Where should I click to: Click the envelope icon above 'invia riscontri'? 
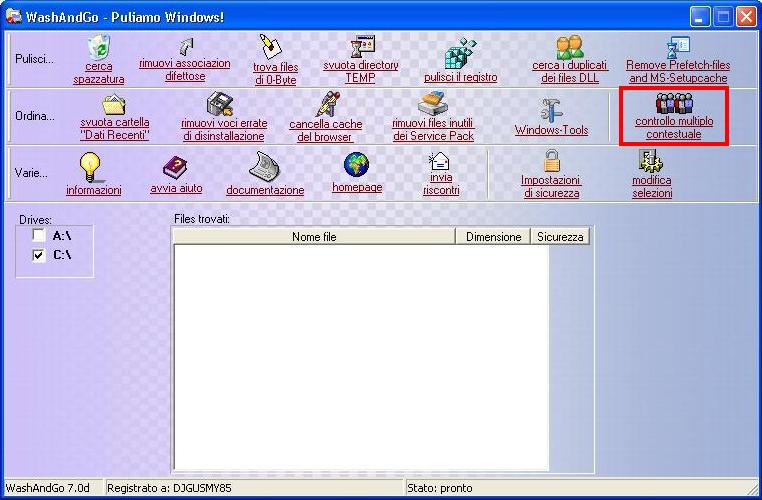coord(439,161)
